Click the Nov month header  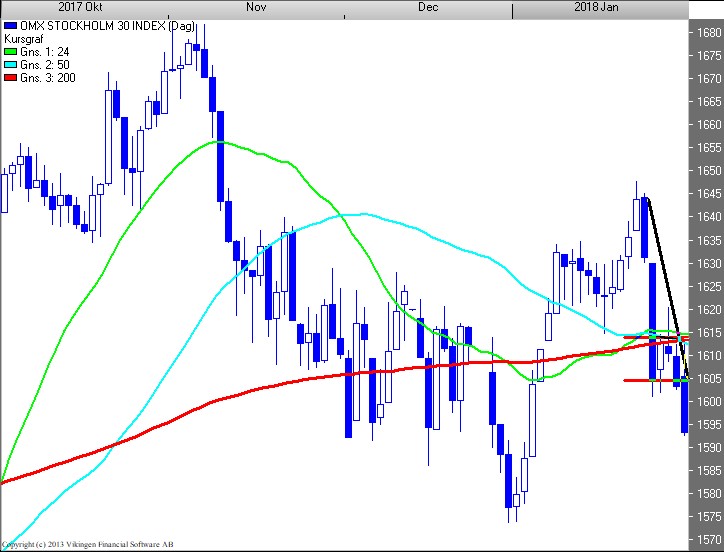coord(255,7)
